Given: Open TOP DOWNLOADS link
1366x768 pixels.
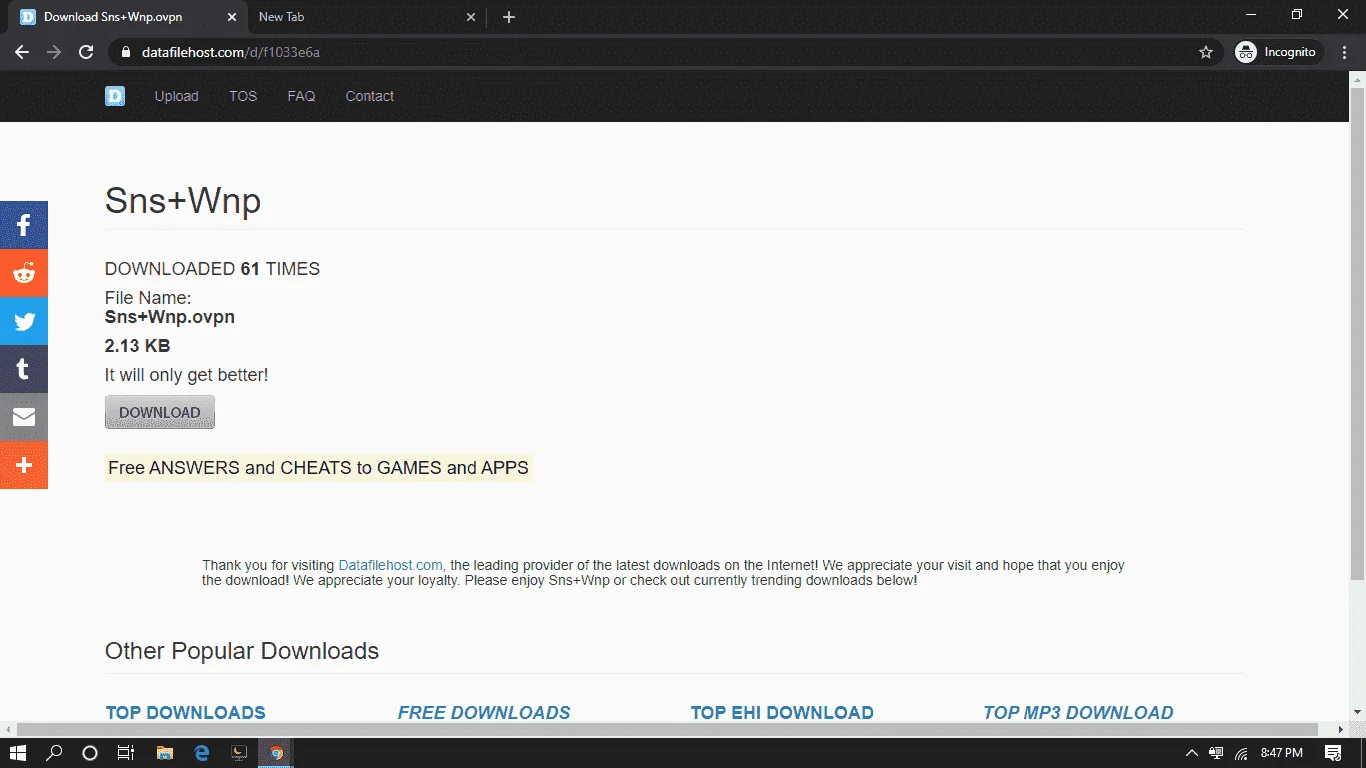Looking at the screenshot, I should pyautogui.click(x=185, y=712).
